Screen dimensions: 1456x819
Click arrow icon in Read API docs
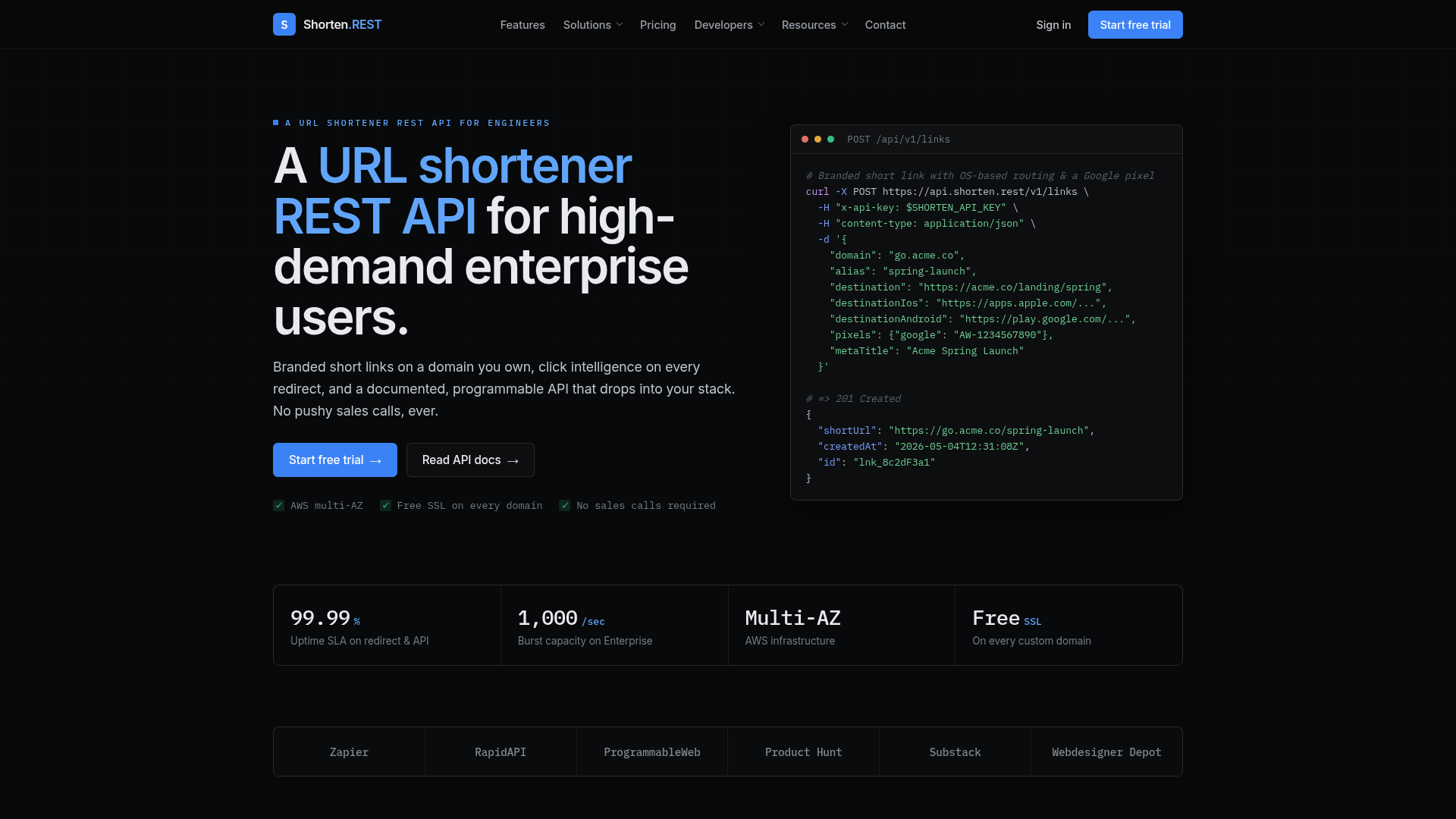[513, 461]
